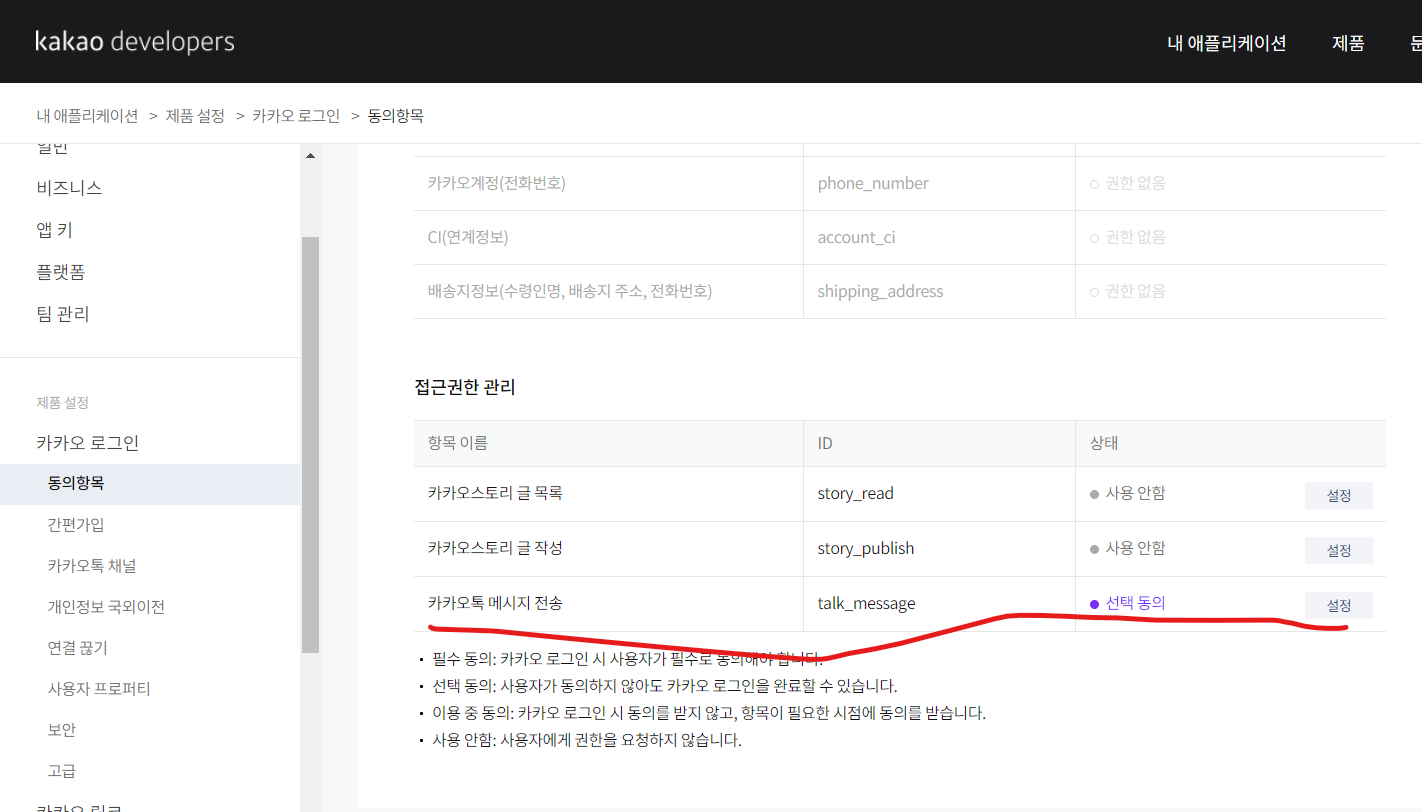The height and width of the screenshot is (812, 1422).
Task: Click 카카오스토리 글 작성 row name
Action: pos(495,548)
